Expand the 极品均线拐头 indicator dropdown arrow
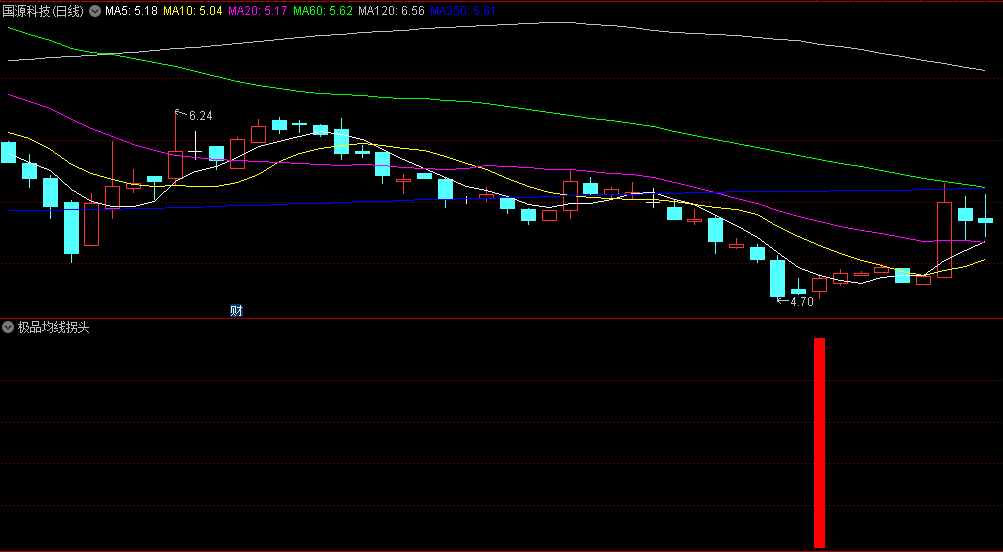This screenshot has width=1003, height=552. point(8,327)
